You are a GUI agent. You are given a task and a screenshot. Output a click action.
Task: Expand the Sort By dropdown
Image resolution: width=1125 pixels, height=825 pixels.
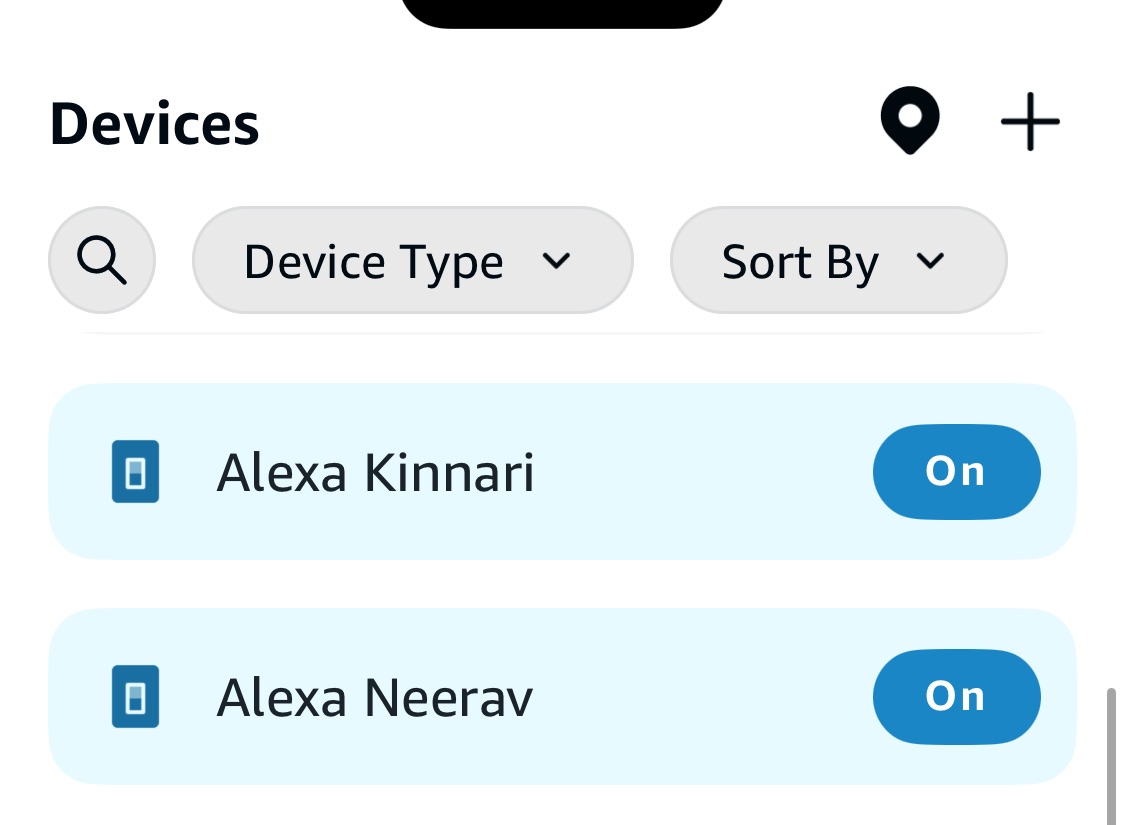pos(839,260)
